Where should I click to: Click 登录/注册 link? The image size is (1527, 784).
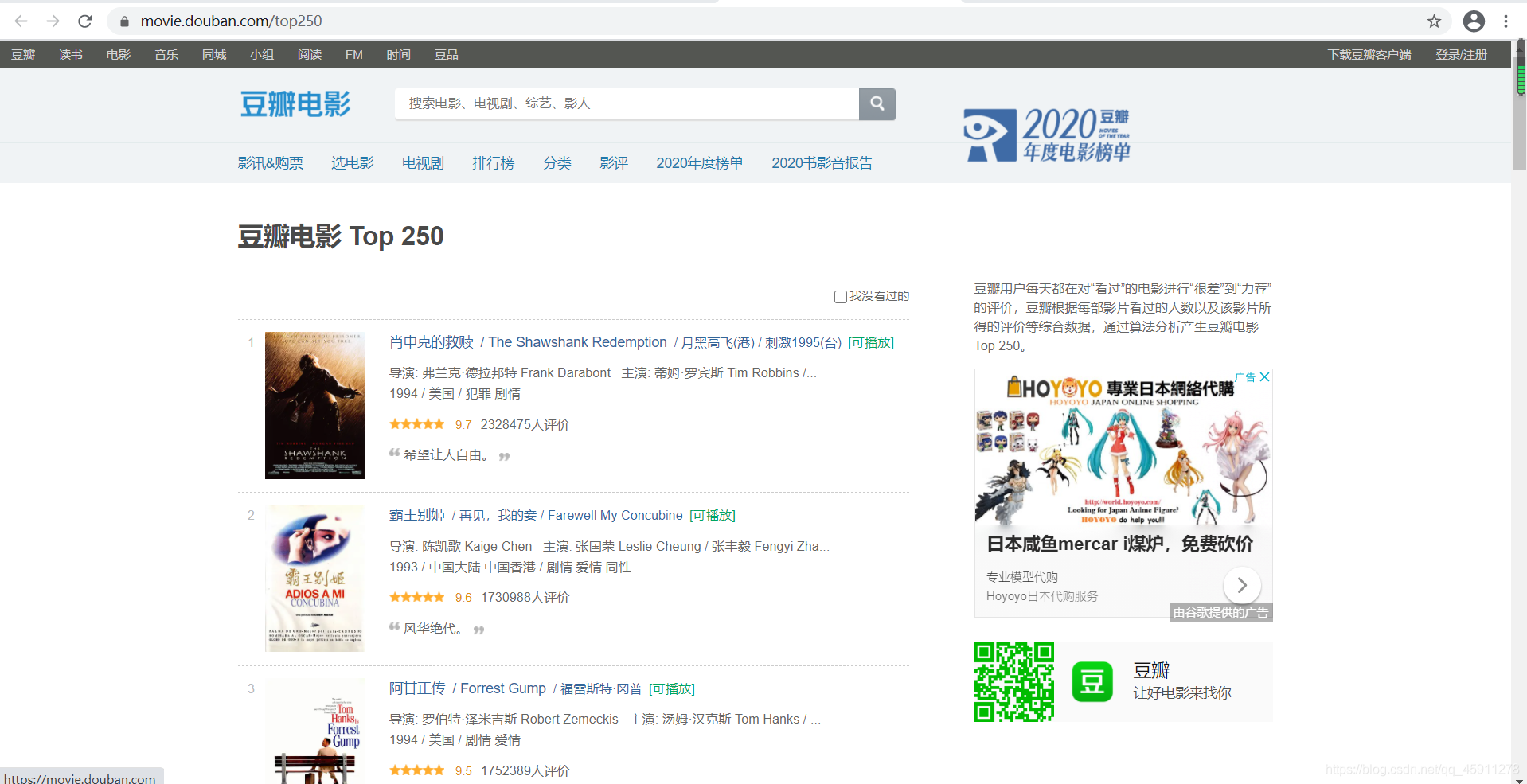[1462, 55]
